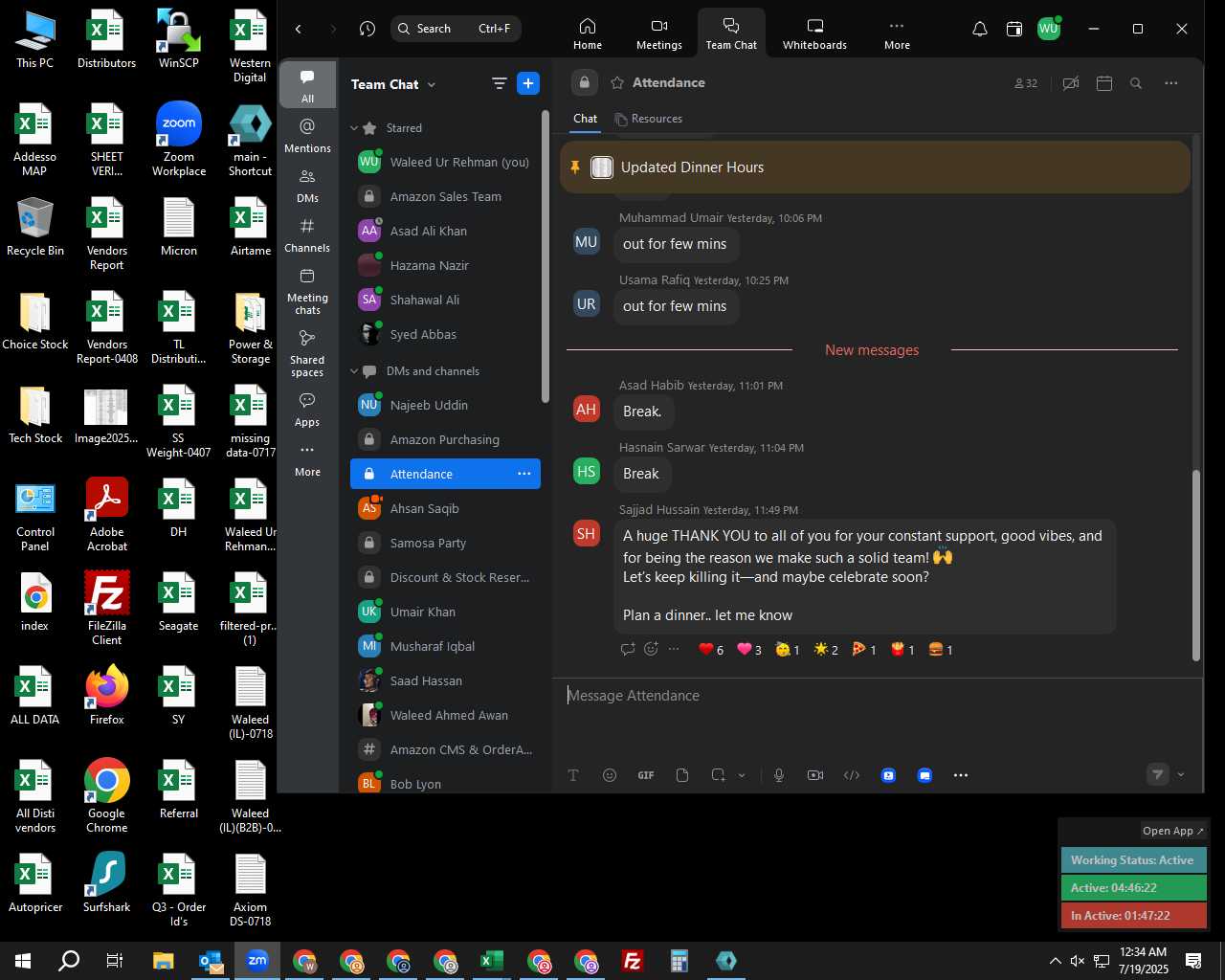
Task: Open chat with Asad Ali Khan
Action: pyautogui.click(x=446, y=231)
